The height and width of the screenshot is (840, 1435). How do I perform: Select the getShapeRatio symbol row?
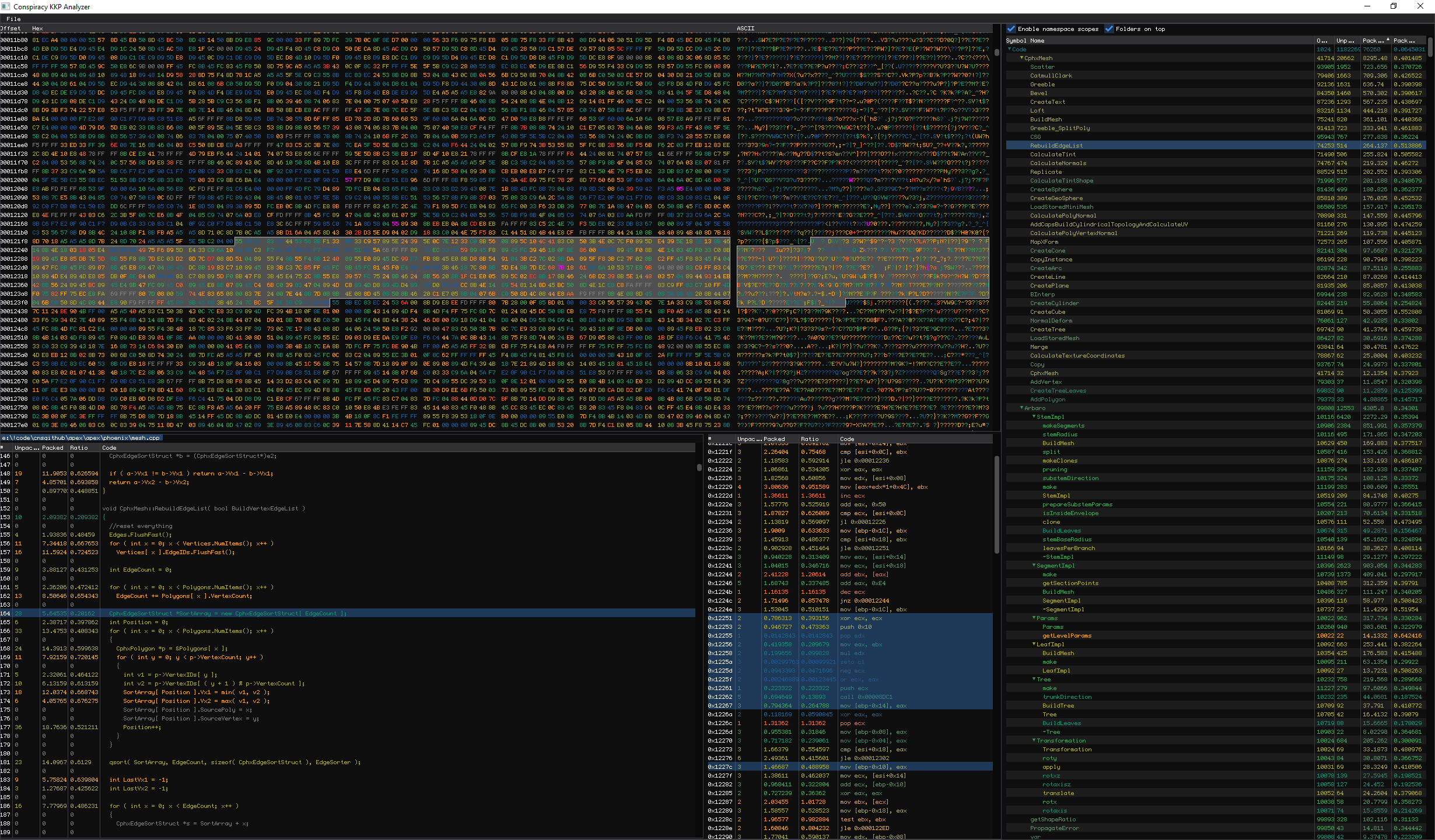[x=1215, y=819]
